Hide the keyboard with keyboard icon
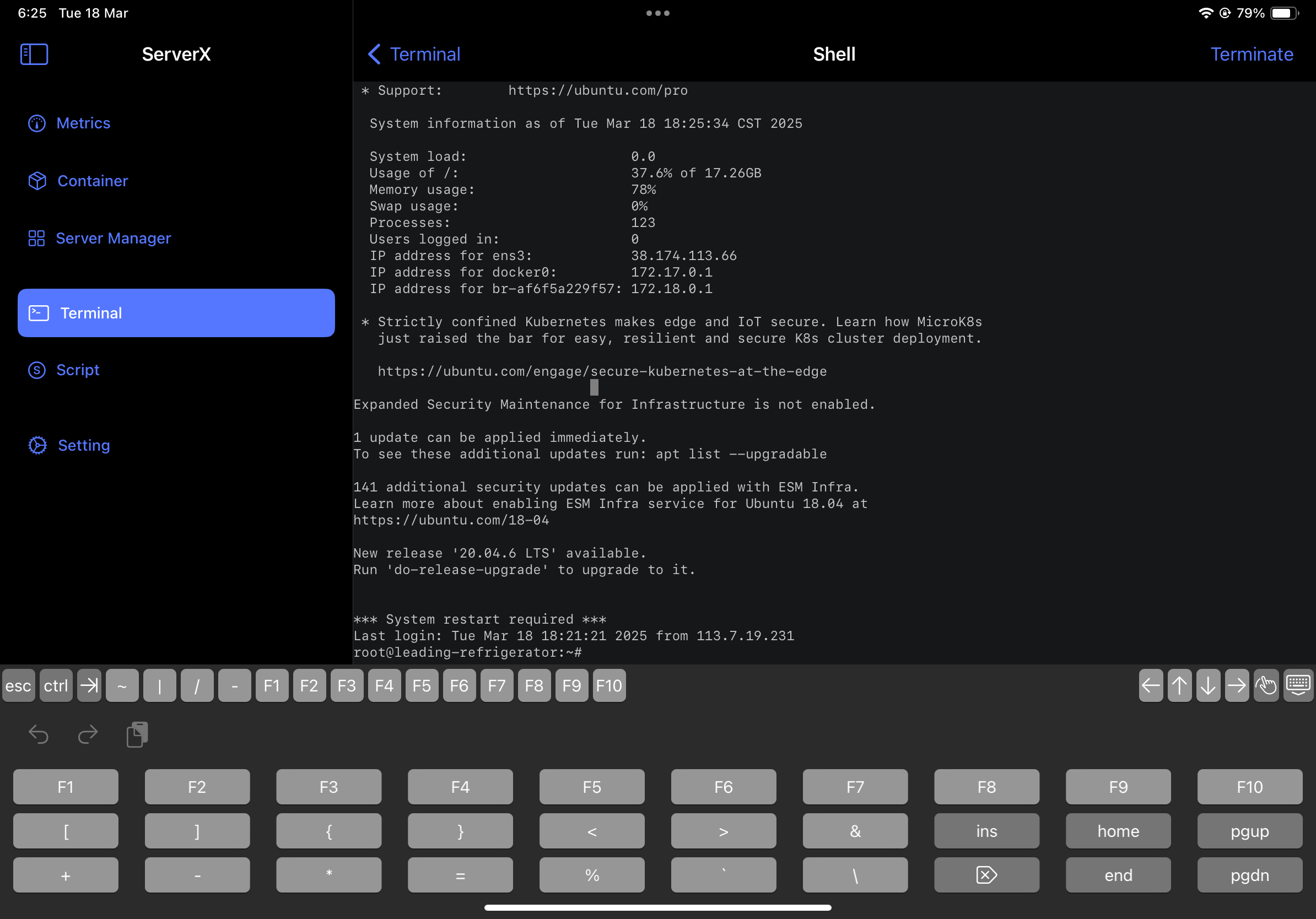Screen dimensions: 1316x919 (1298, 685)
